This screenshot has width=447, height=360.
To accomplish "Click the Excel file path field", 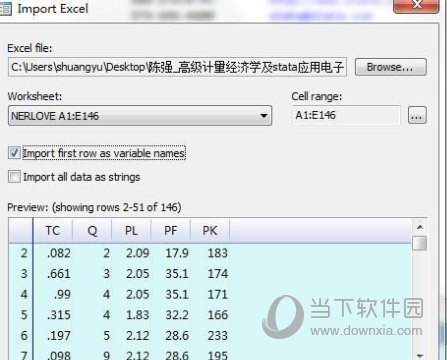I will 177,67.
